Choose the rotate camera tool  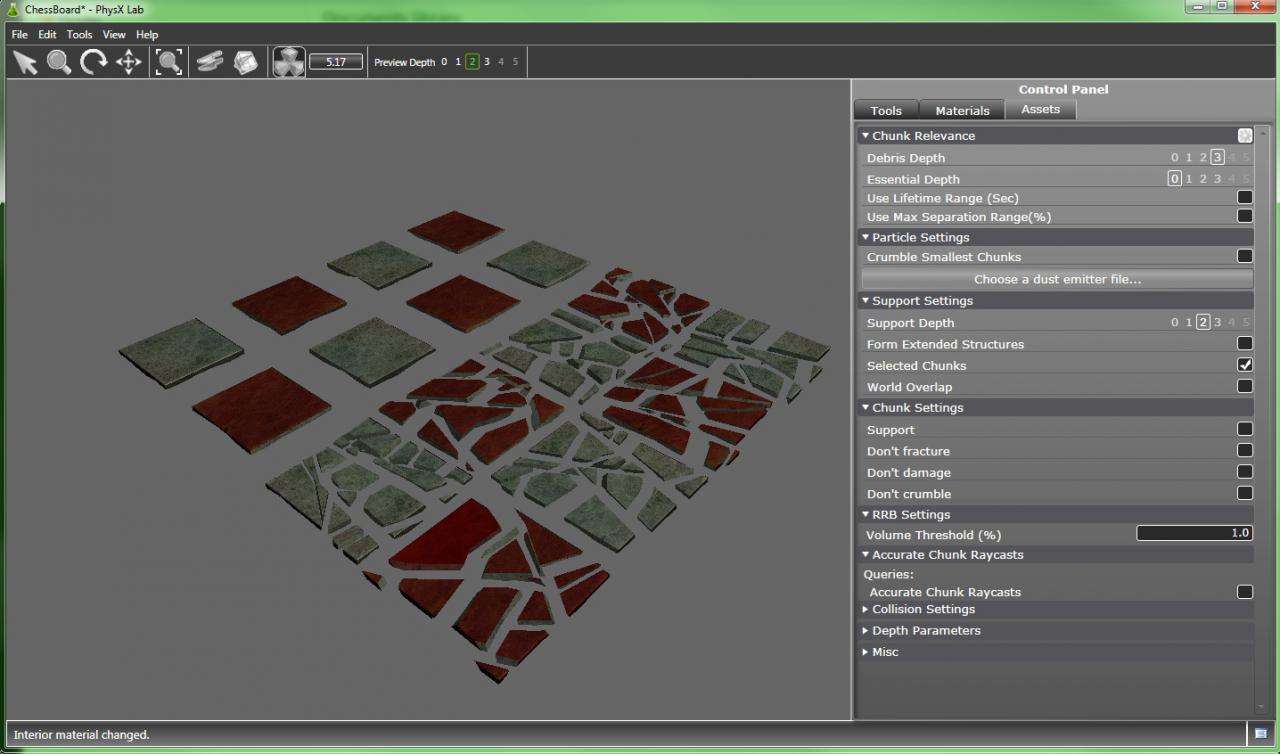click(x=94, y=62)
